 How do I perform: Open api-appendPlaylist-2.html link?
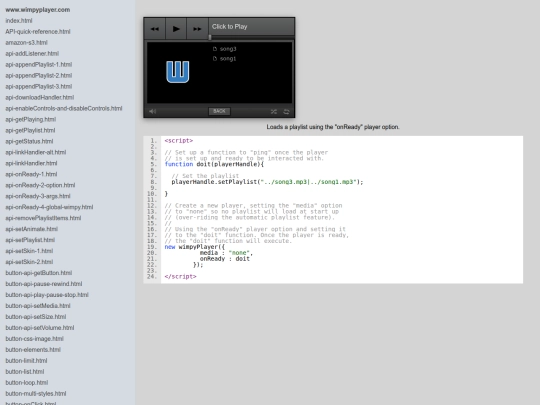pyautogui.click(x=39, y=75)
